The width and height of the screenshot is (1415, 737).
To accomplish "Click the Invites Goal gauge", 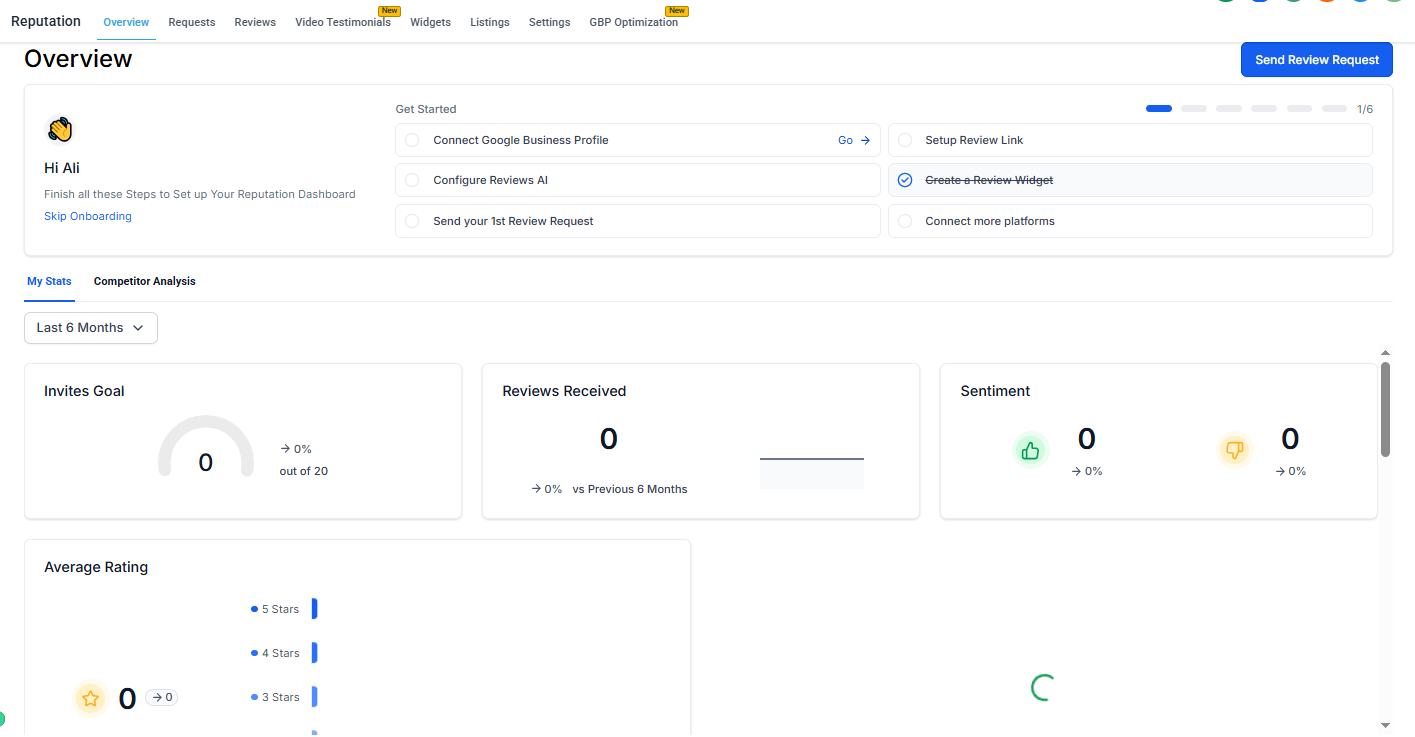I will tap(206, 448).
